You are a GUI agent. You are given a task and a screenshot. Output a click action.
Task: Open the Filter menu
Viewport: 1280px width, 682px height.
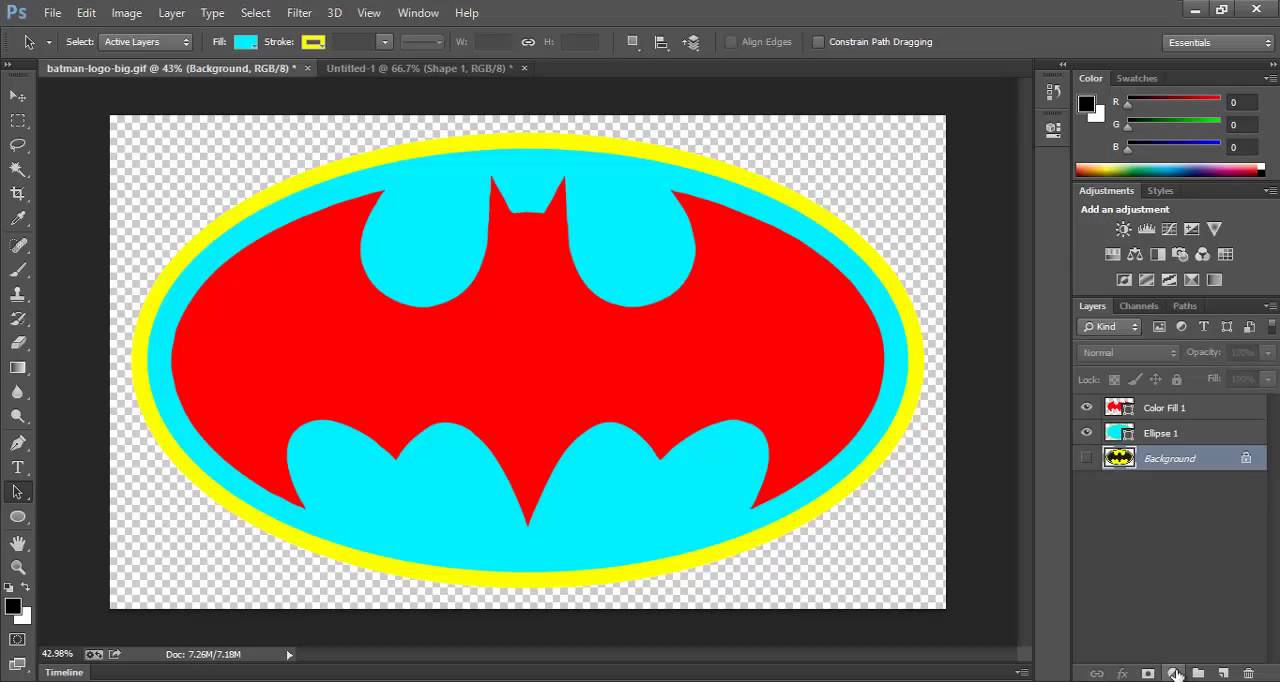(x=299, y=13)
